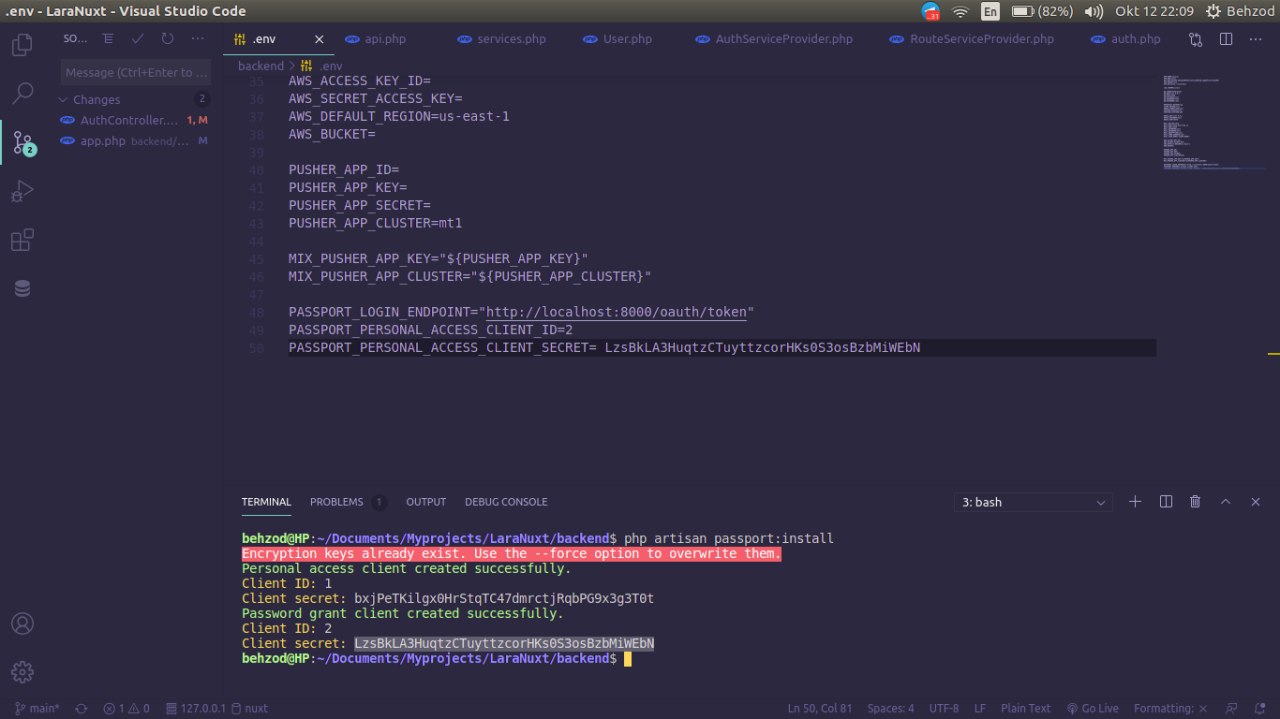Change language mode Plain Text
The height and width of the screenshot is (719, 1280).
click(1025, 708)
